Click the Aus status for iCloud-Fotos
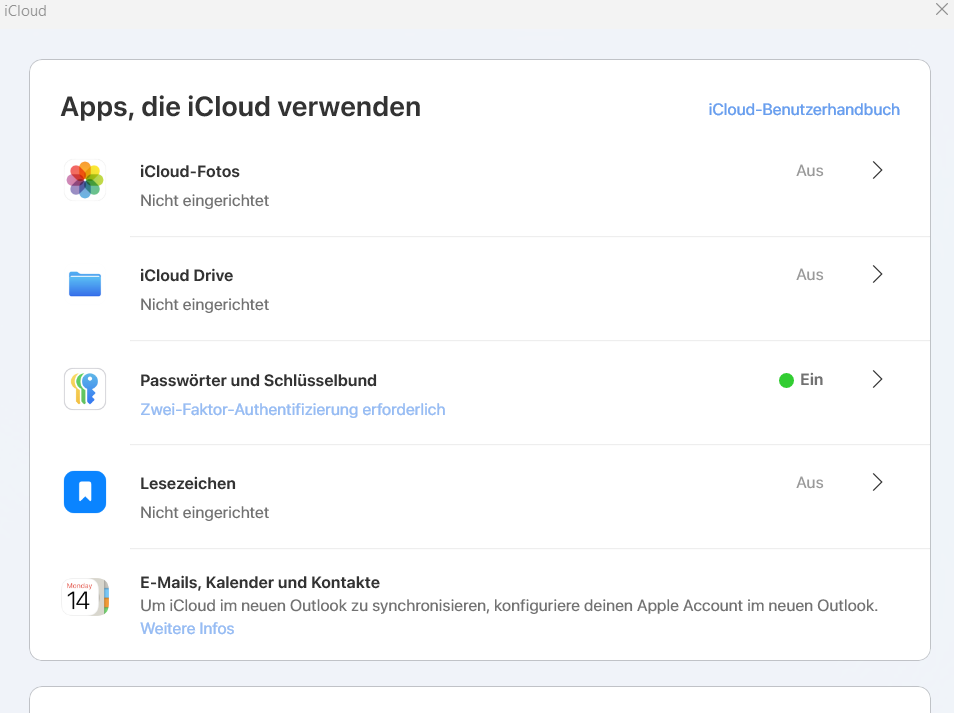This screenshot has height=713, width=954. pos(810,171)
